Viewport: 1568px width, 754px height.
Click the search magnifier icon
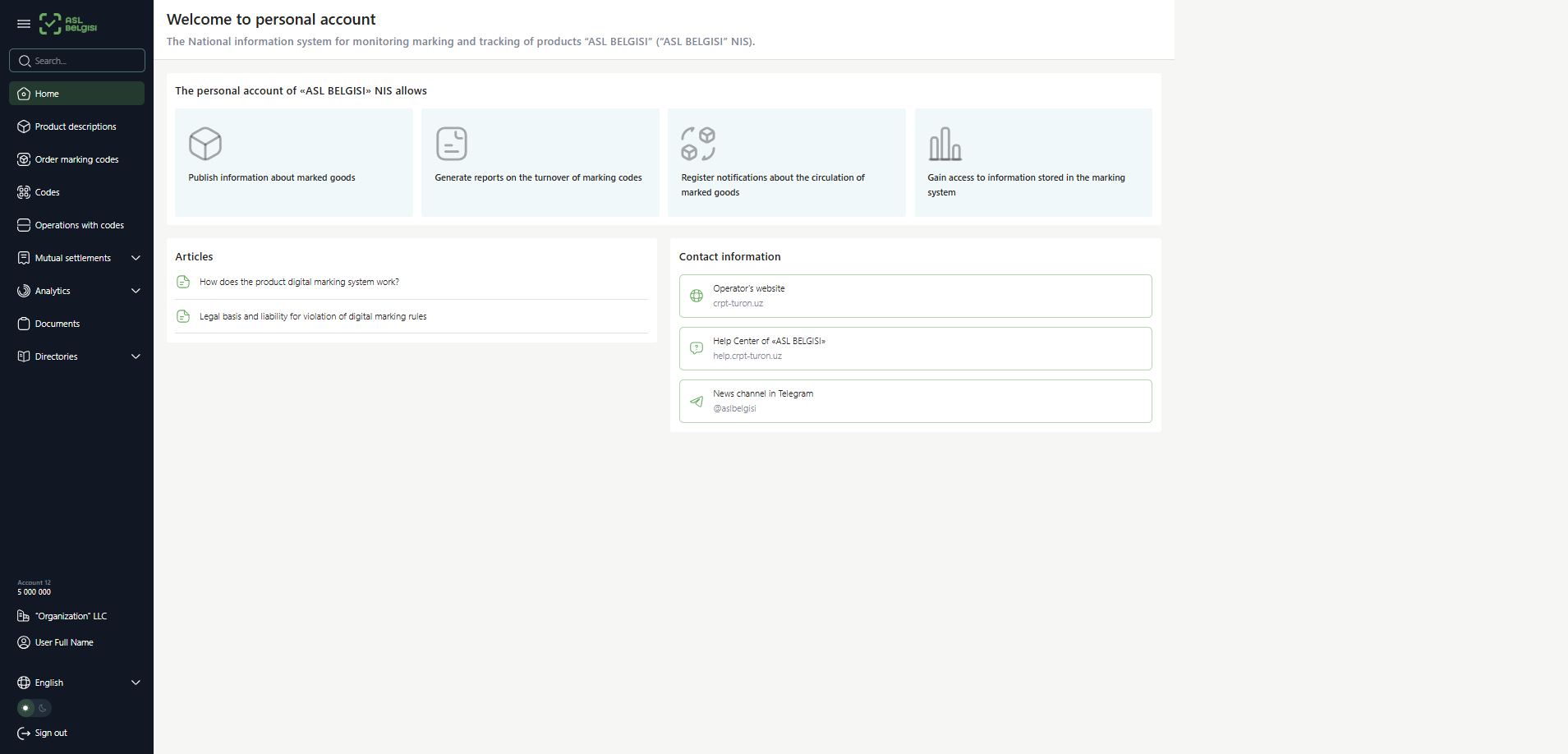point(25,61)
